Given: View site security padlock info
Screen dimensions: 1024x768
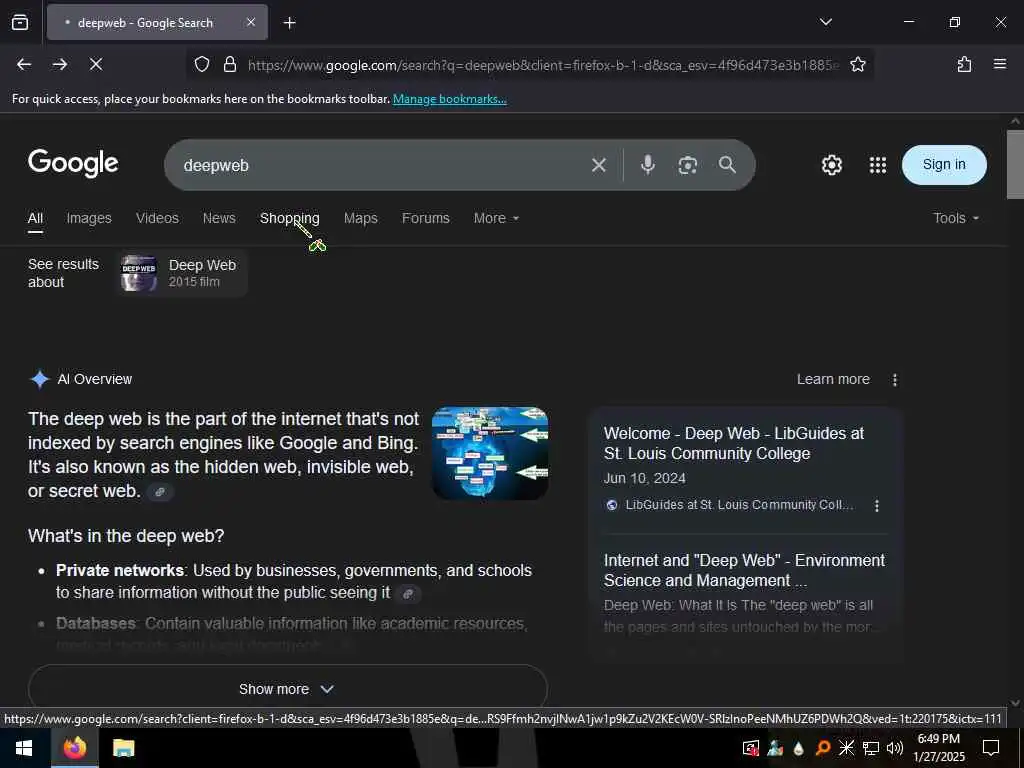Looking at the screenshot, I should click(229, 64).
